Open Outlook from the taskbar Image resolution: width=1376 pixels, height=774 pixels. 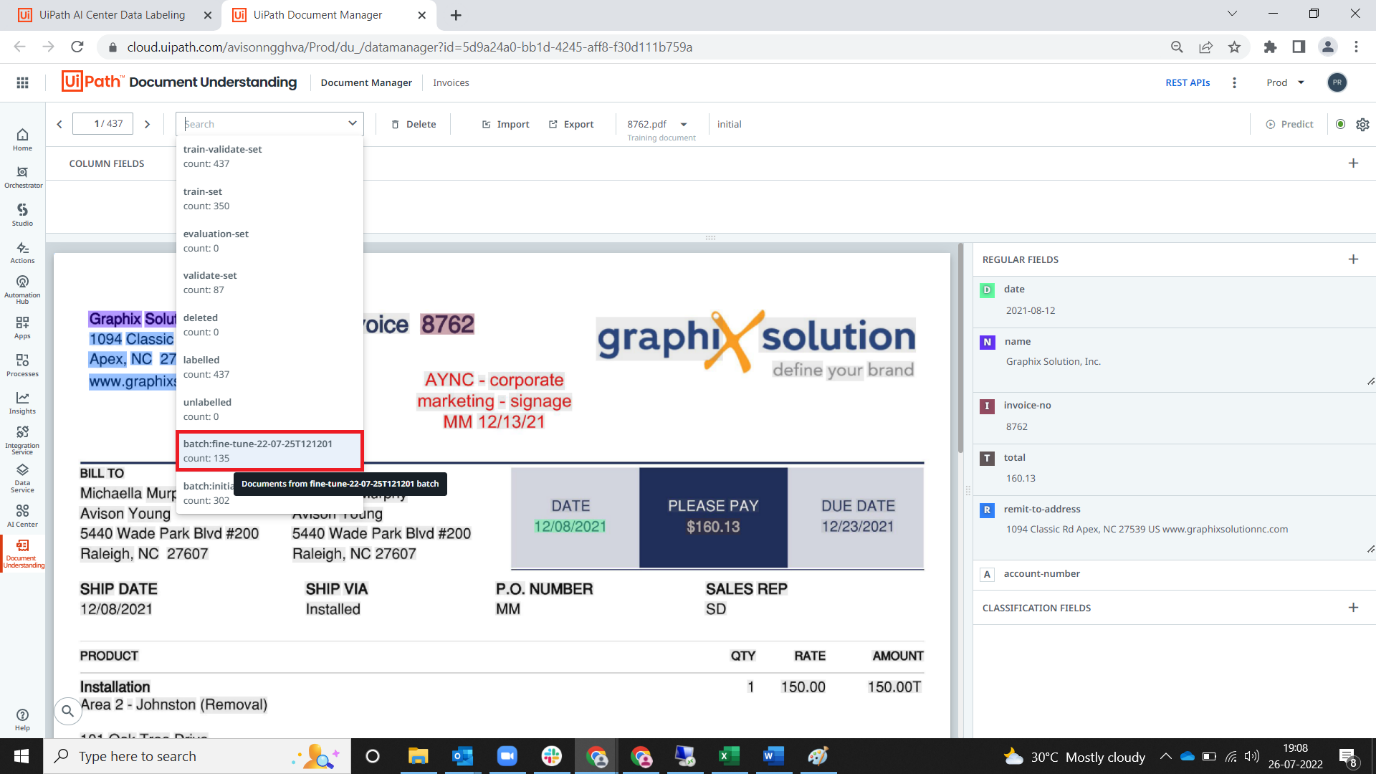(x=462, y=756)
